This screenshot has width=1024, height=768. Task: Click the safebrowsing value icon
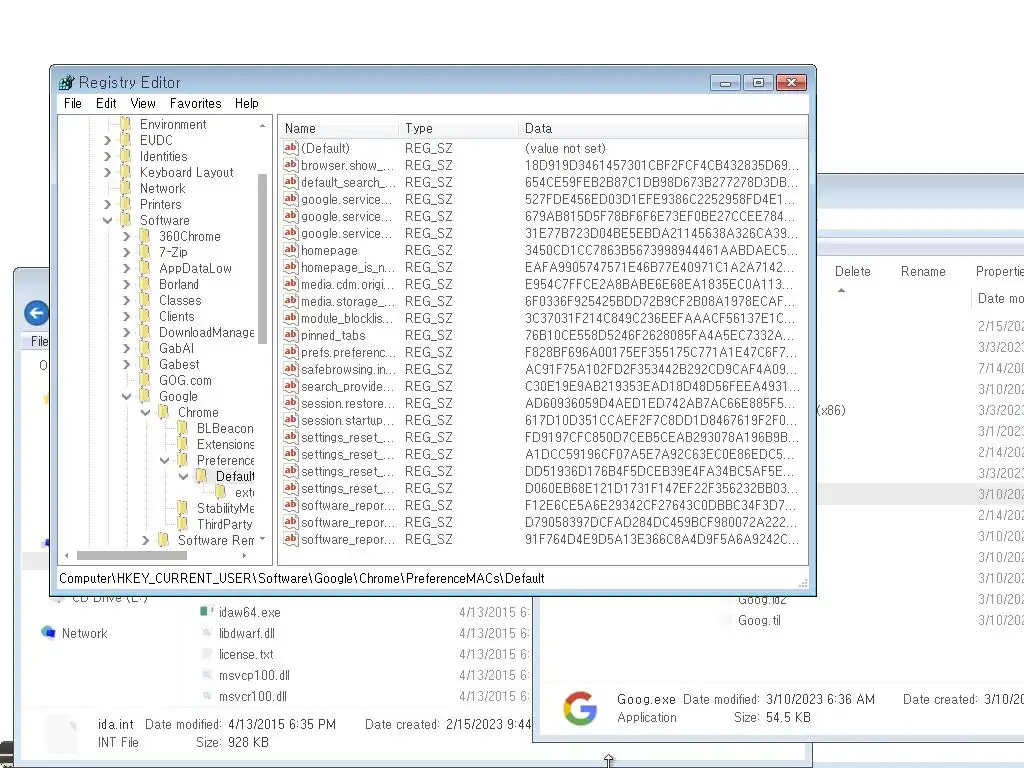[291, 369]
